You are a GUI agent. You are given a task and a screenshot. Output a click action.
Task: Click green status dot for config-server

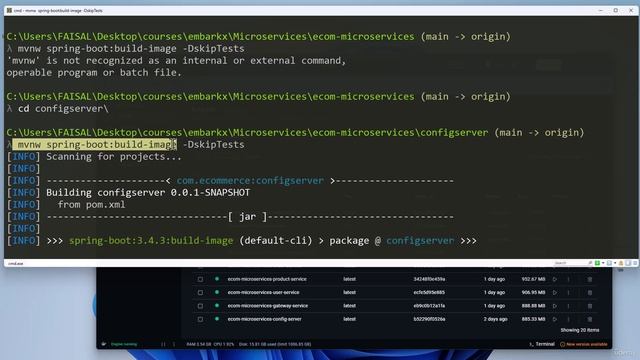click(x=217, y=319)
